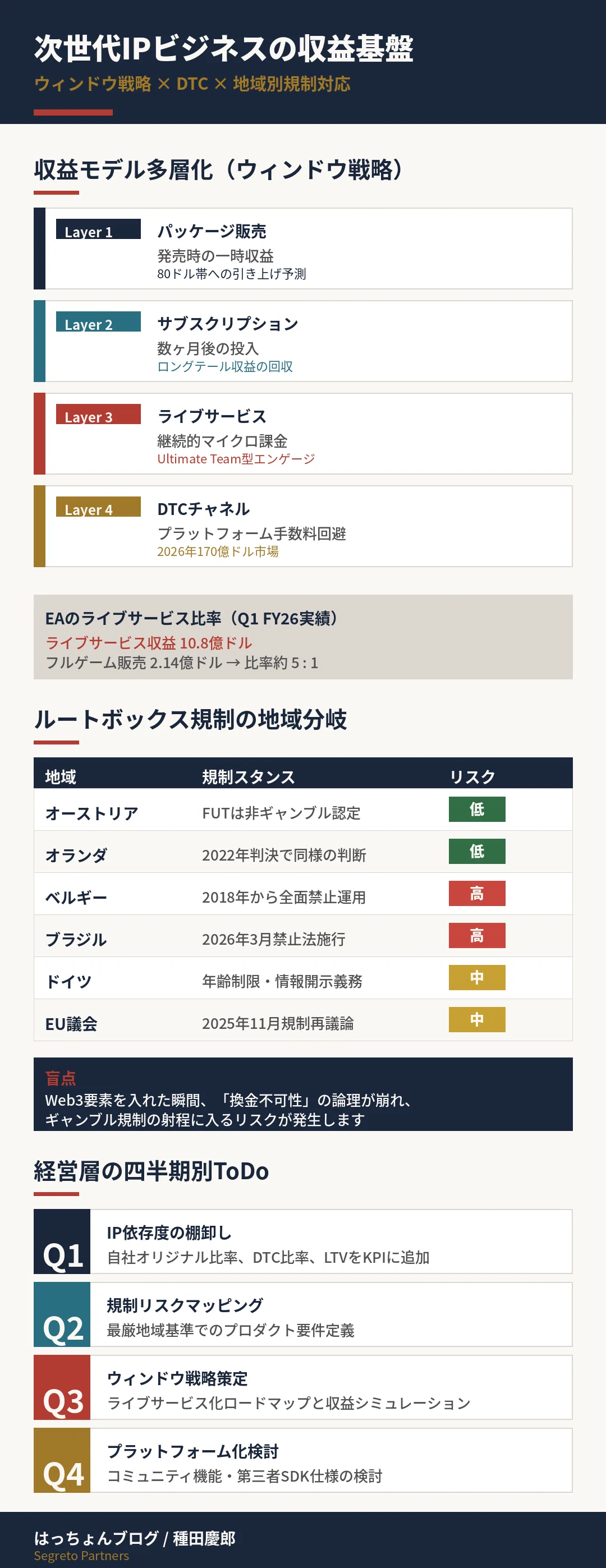Click the 高 risk badge for ベルギー
The height and width of the screenshot is (1568, 606).
point(477,893)
